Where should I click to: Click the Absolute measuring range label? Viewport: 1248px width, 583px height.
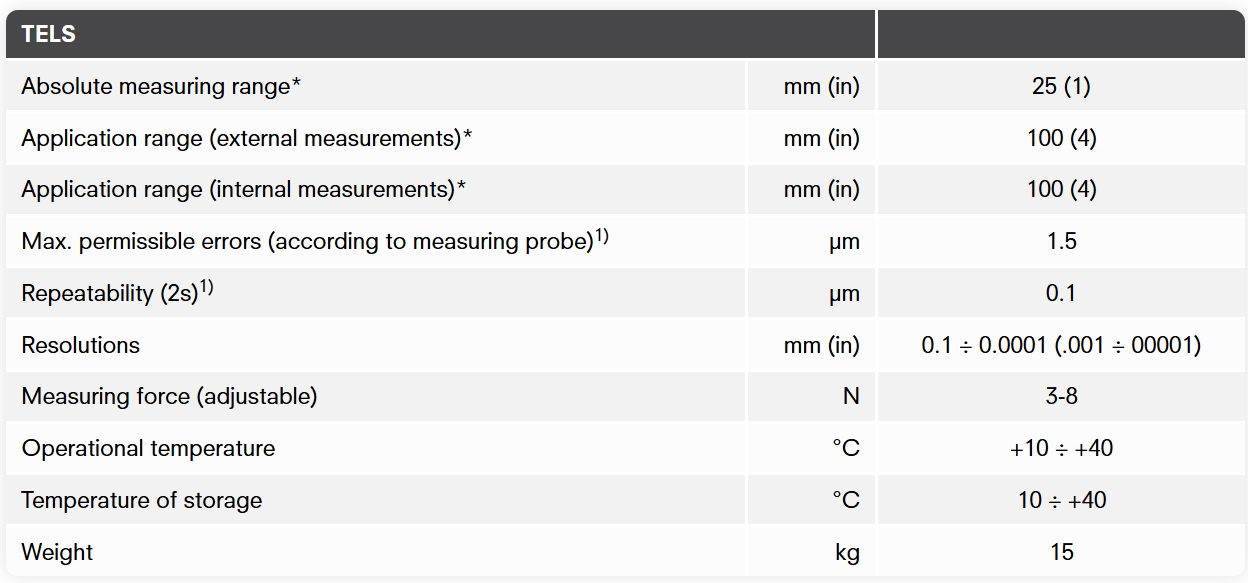pyautogui.click(x=161, y=86)
